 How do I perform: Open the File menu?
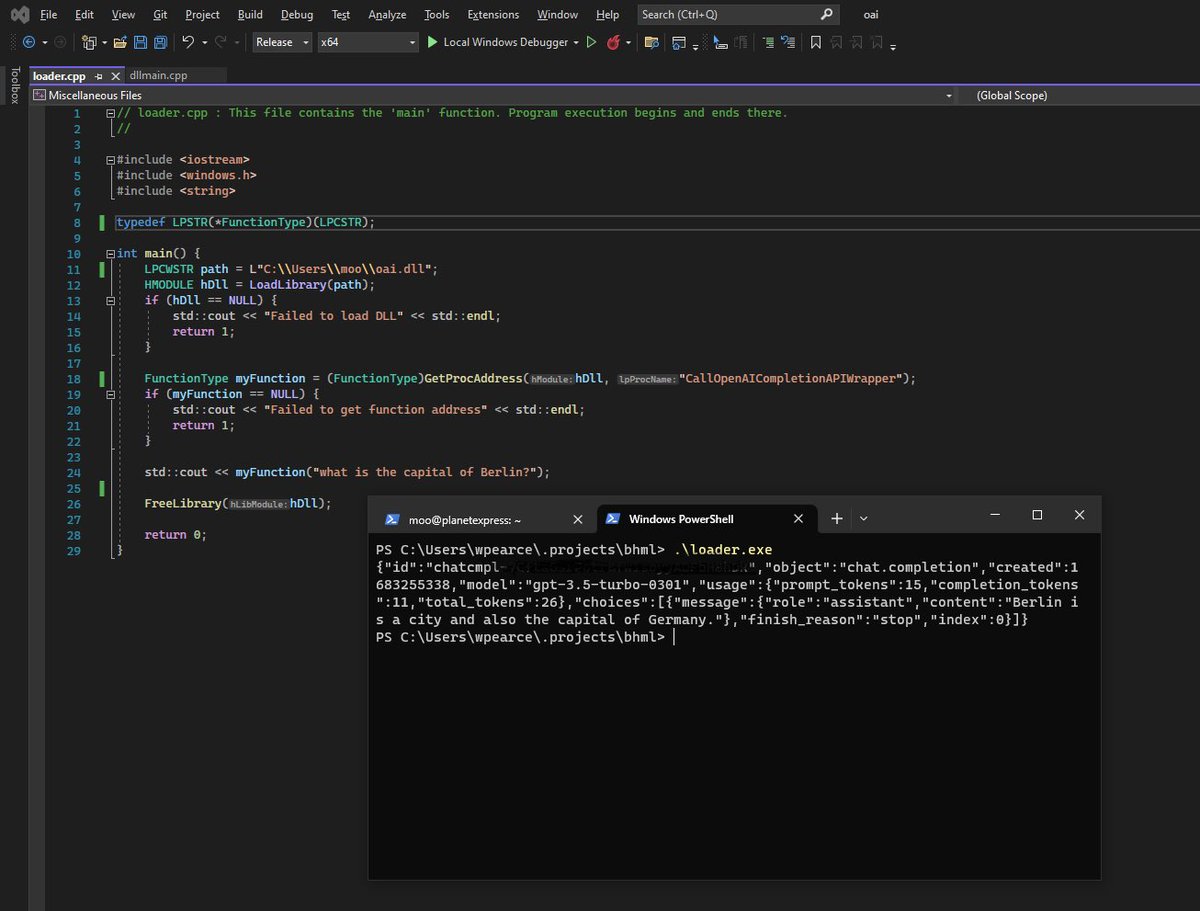coord(49,14)
